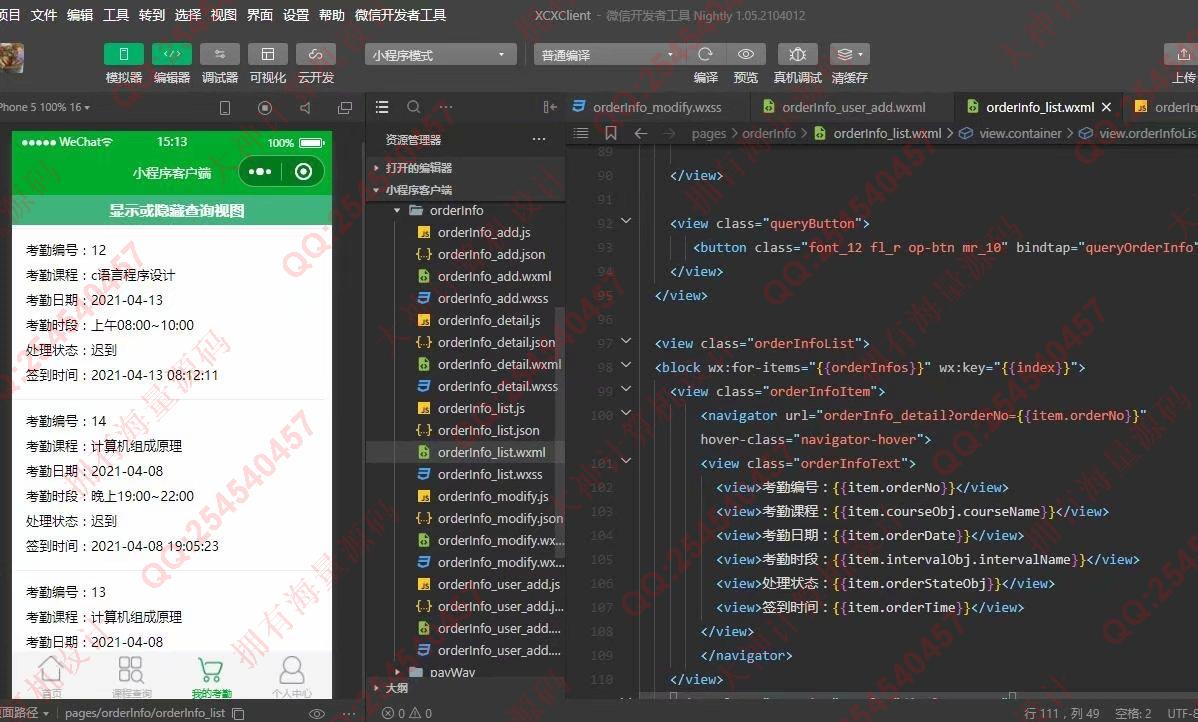Click the bookmark icon in editor breadcrumb bar
Viewport: 1198px width, 722px height.
[610, 133]
